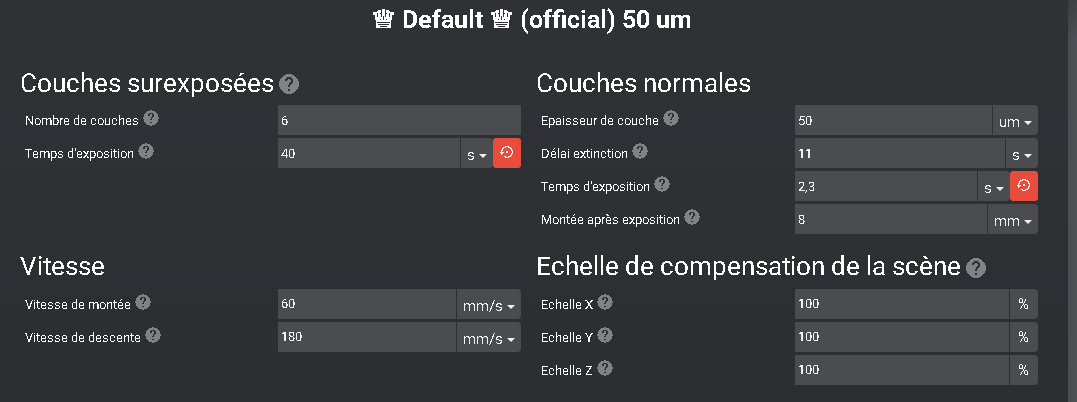Screen dimensions: 1077x402
Task: Click the Nombre de couches field showing 6
Action: (x=400, y=120)
